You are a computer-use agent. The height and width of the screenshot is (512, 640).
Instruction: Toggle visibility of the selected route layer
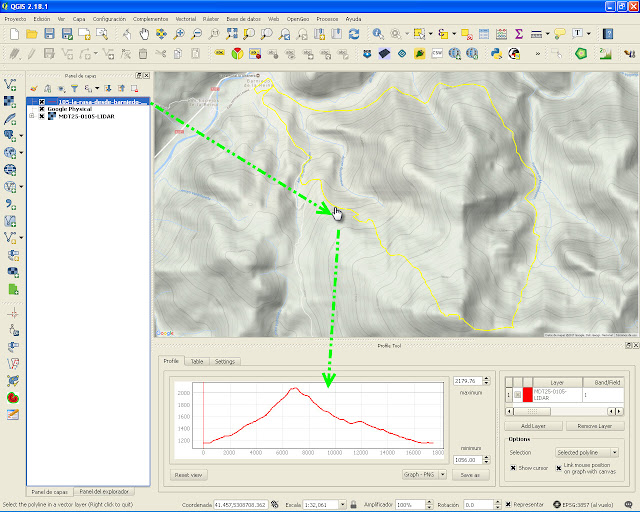tap(42, 102)
